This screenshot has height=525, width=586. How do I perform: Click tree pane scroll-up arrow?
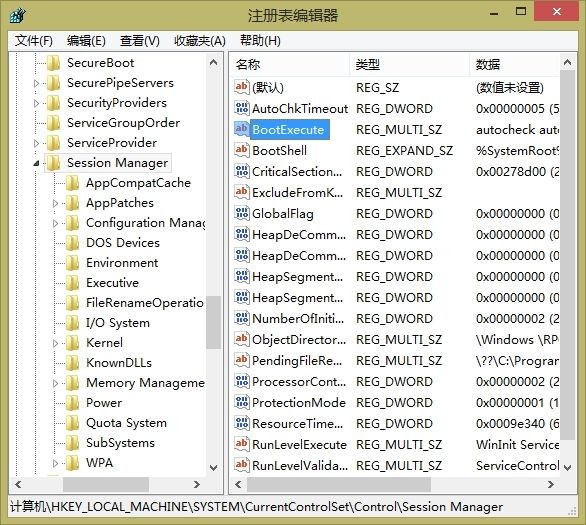pos(213,62)
